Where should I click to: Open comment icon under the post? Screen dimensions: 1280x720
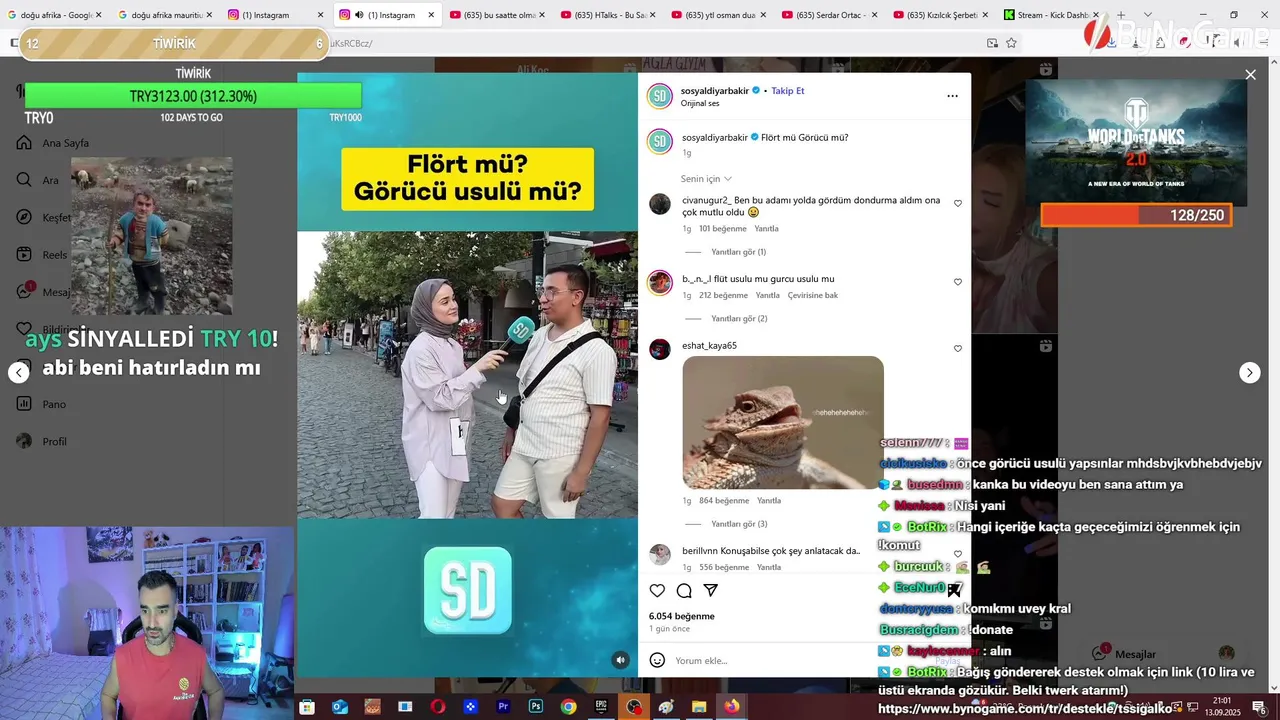(x=684, y=591)
